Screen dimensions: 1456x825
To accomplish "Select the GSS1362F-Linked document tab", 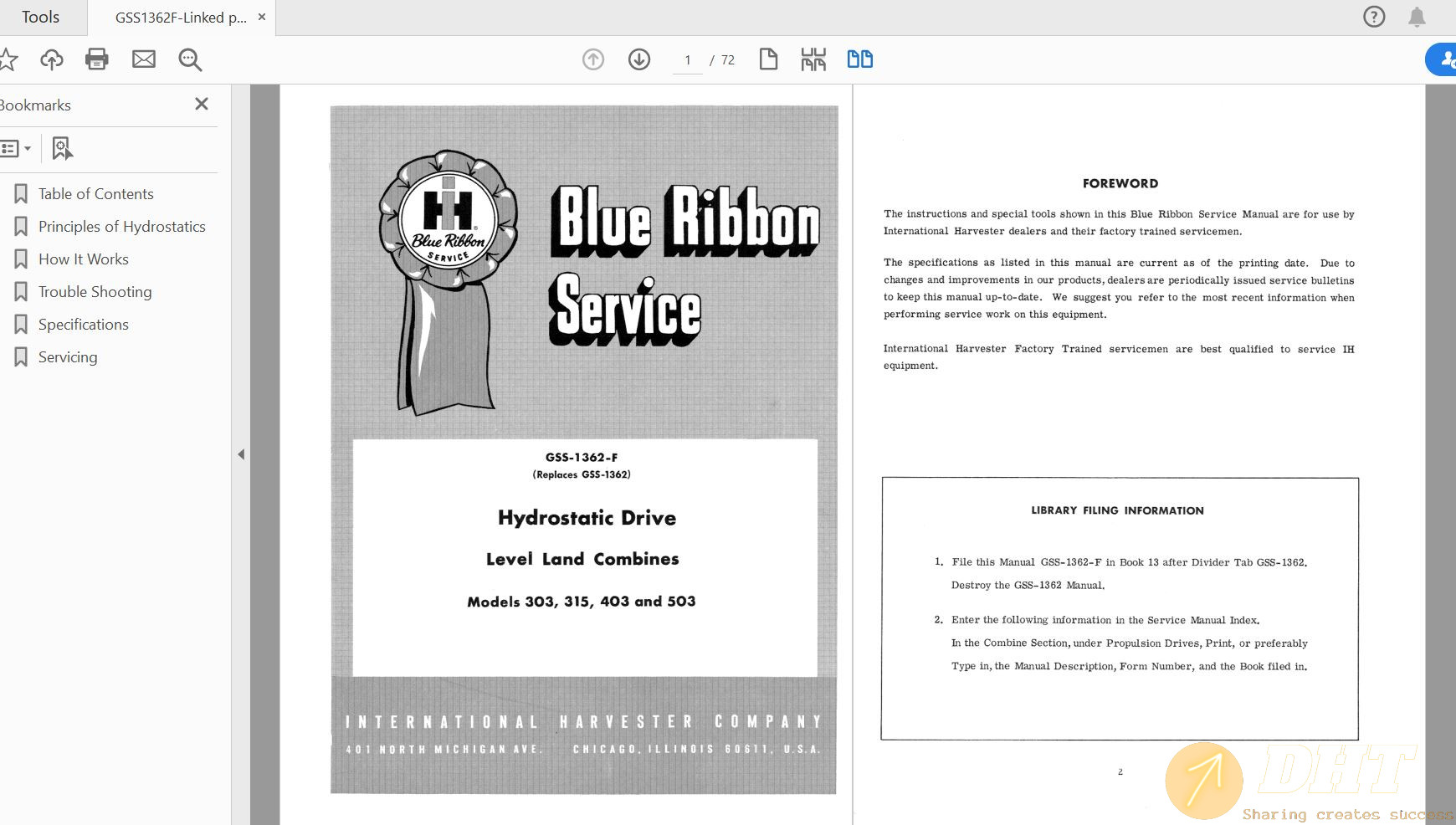I will tap(180, 18).
